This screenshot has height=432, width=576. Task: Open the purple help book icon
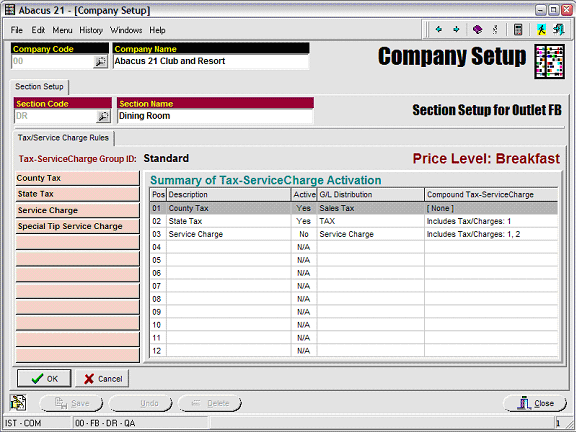point(477,29)
